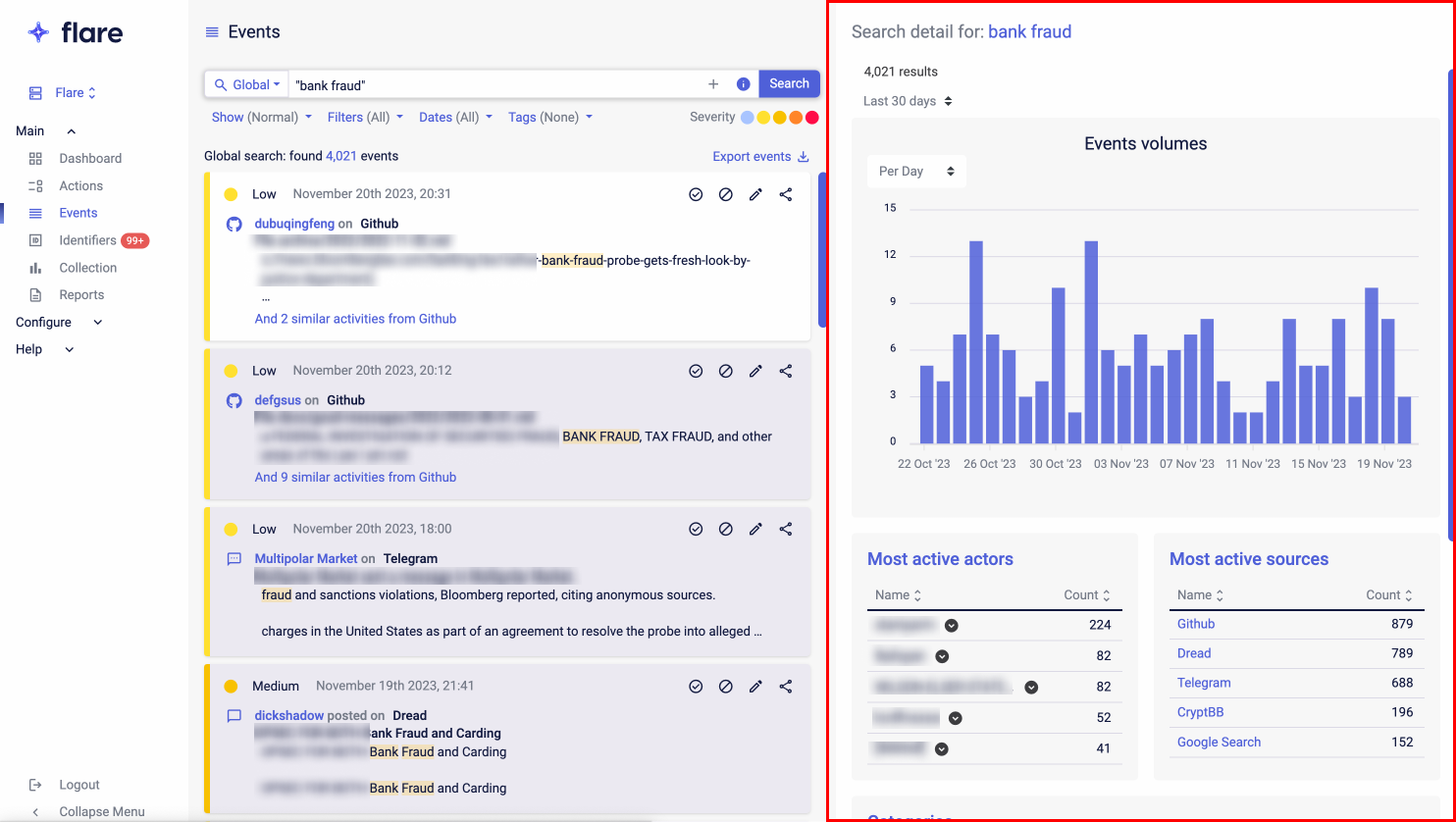Open the Last 30 days dropdown

908,101
